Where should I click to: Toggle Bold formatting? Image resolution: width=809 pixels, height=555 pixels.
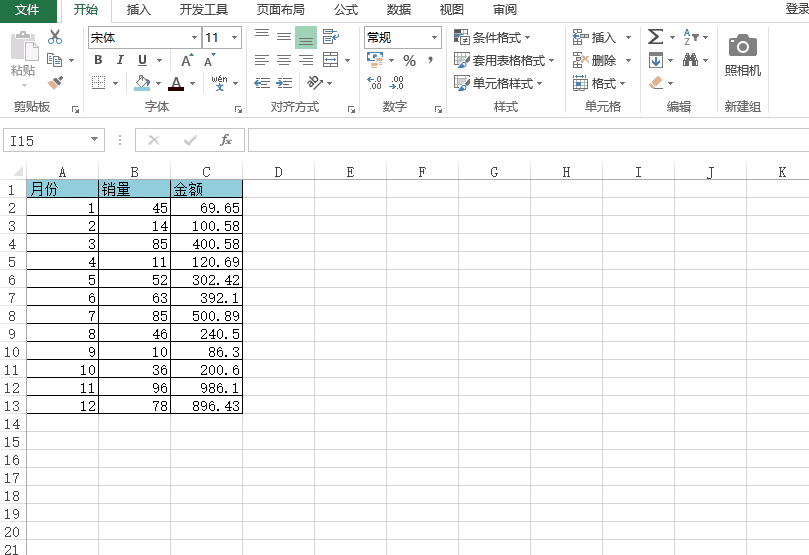pos(99,60)
